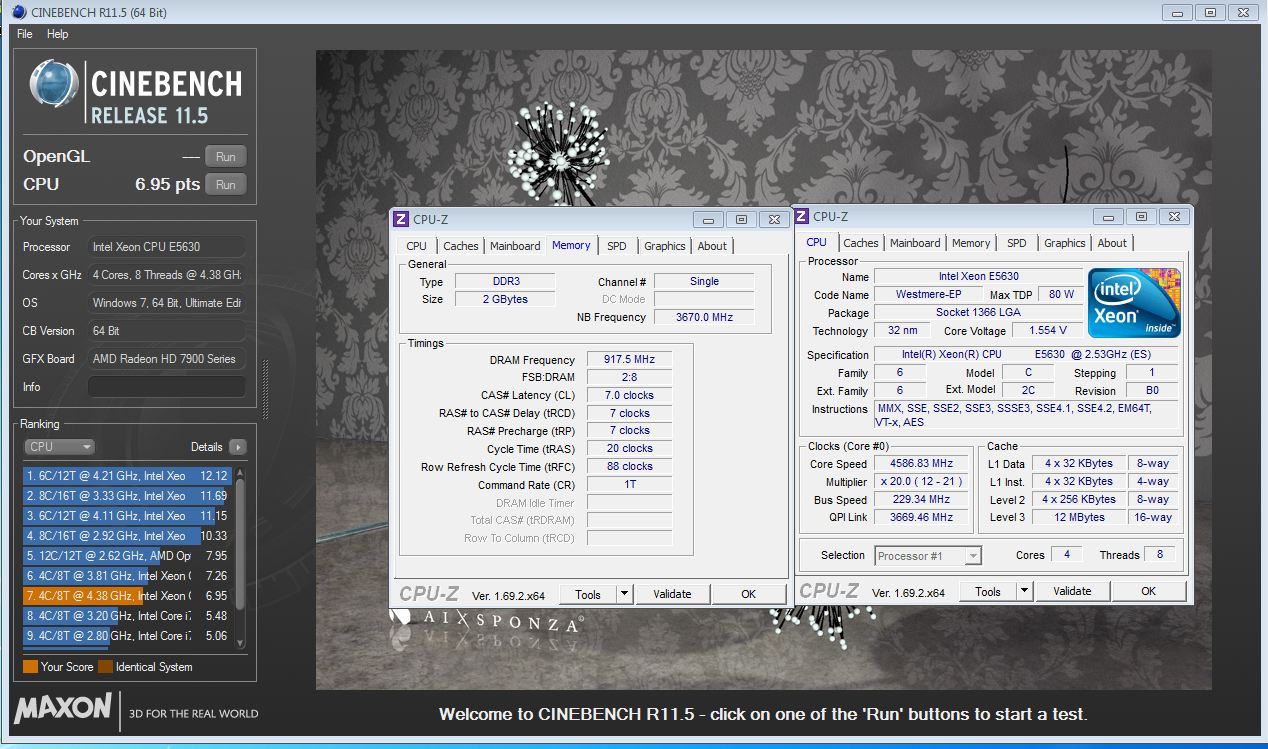Click OK in right CPU-Z window
Image resolution: width=1268 pixels, height=749 pixels.
(1149, 591)
